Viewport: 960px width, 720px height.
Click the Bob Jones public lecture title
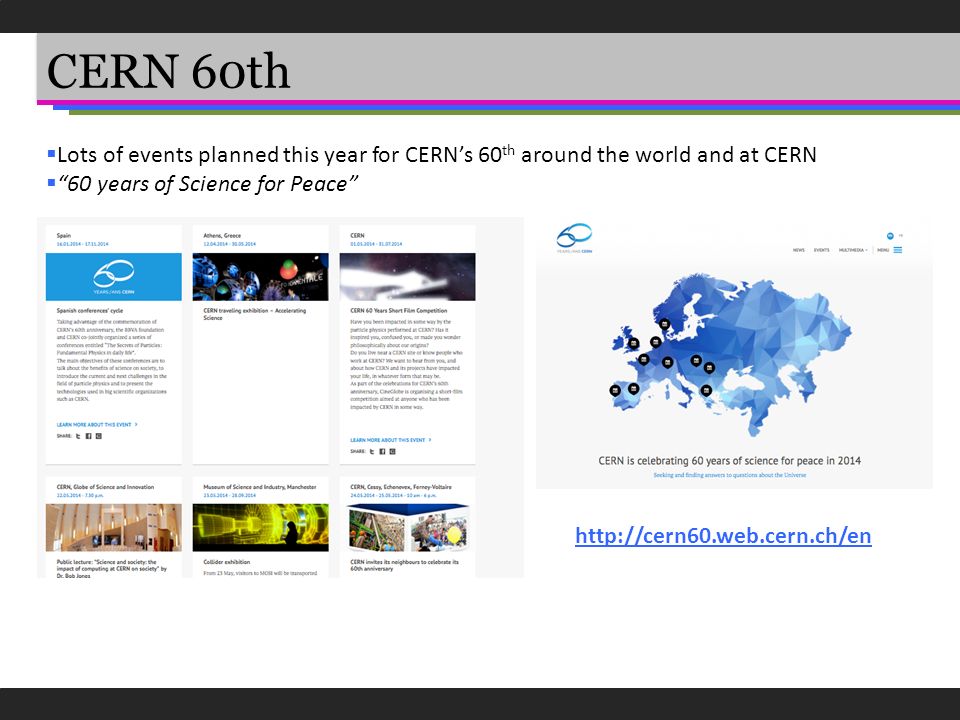tap(111, 569)
